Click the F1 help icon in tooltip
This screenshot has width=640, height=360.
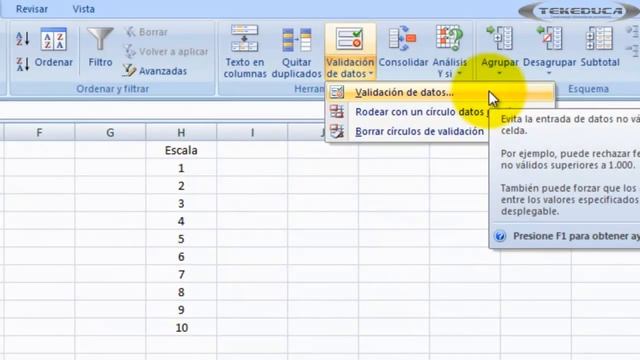tap(500, 236)
